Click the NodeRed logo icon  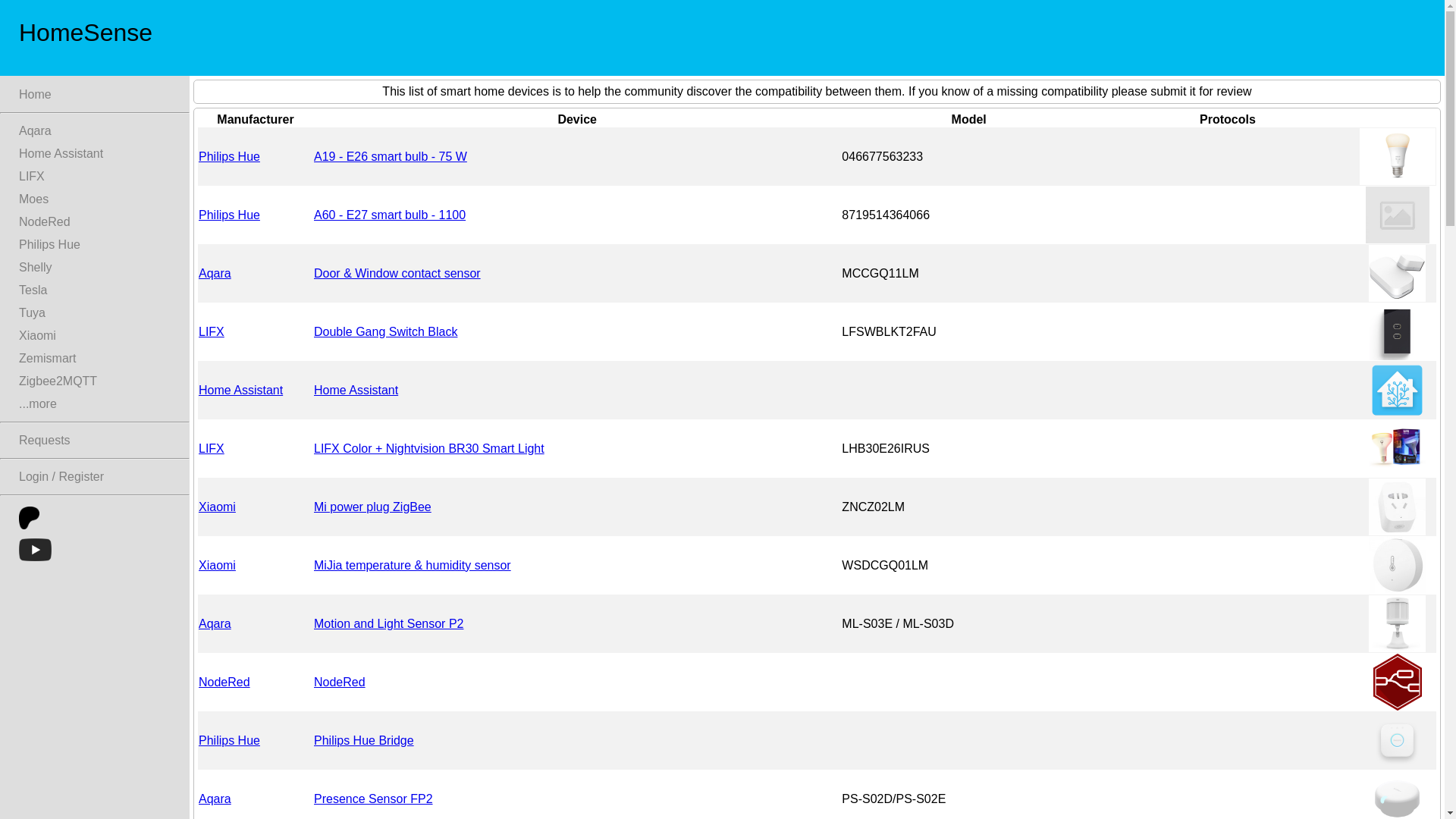[1397, 682]
